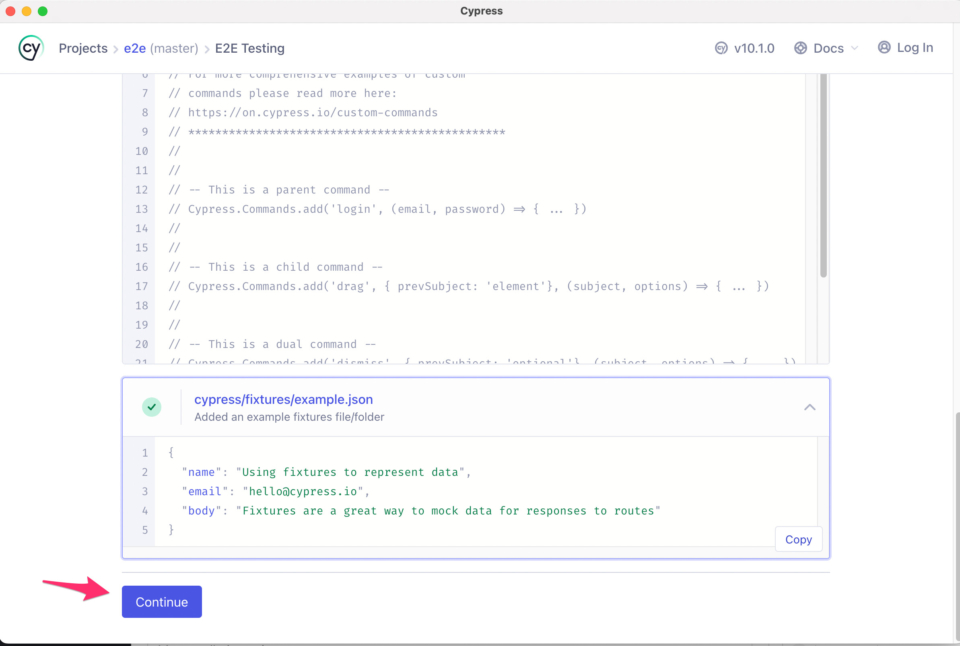960x646 pixels.
Task: Open the Projects breadcrumb link
Action: point(83,47)
